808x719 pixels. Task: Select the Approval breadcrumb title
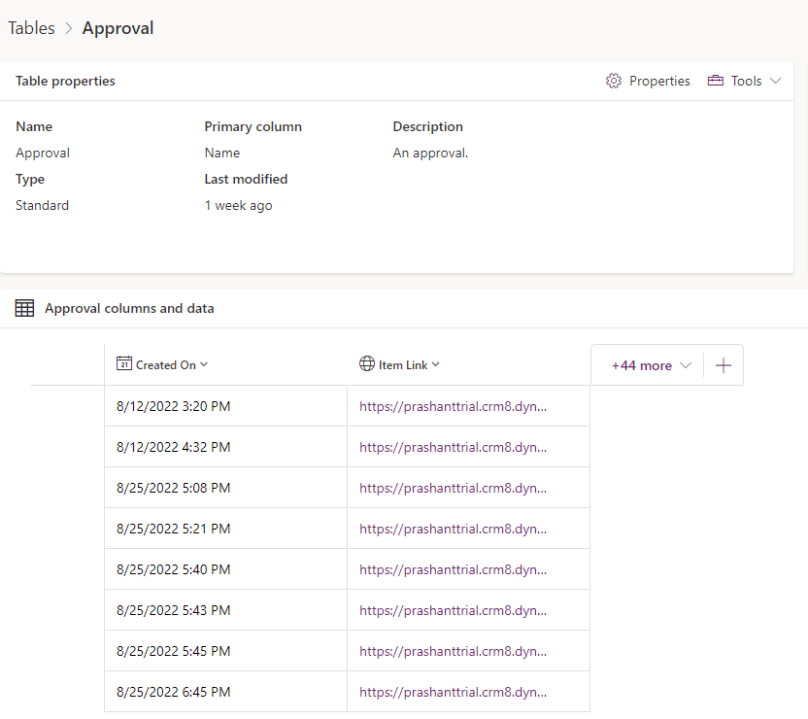coord(117,28)
